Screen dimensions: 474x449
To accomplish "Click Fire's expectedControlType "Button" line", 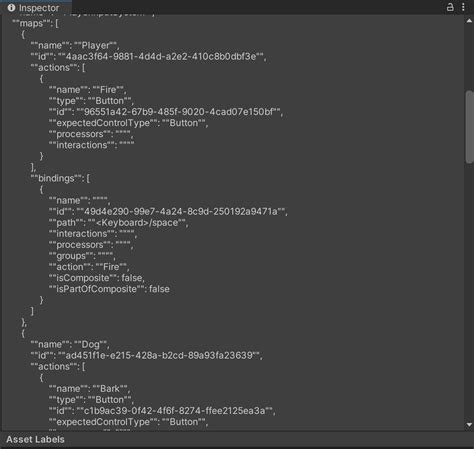I will (128, 123).
